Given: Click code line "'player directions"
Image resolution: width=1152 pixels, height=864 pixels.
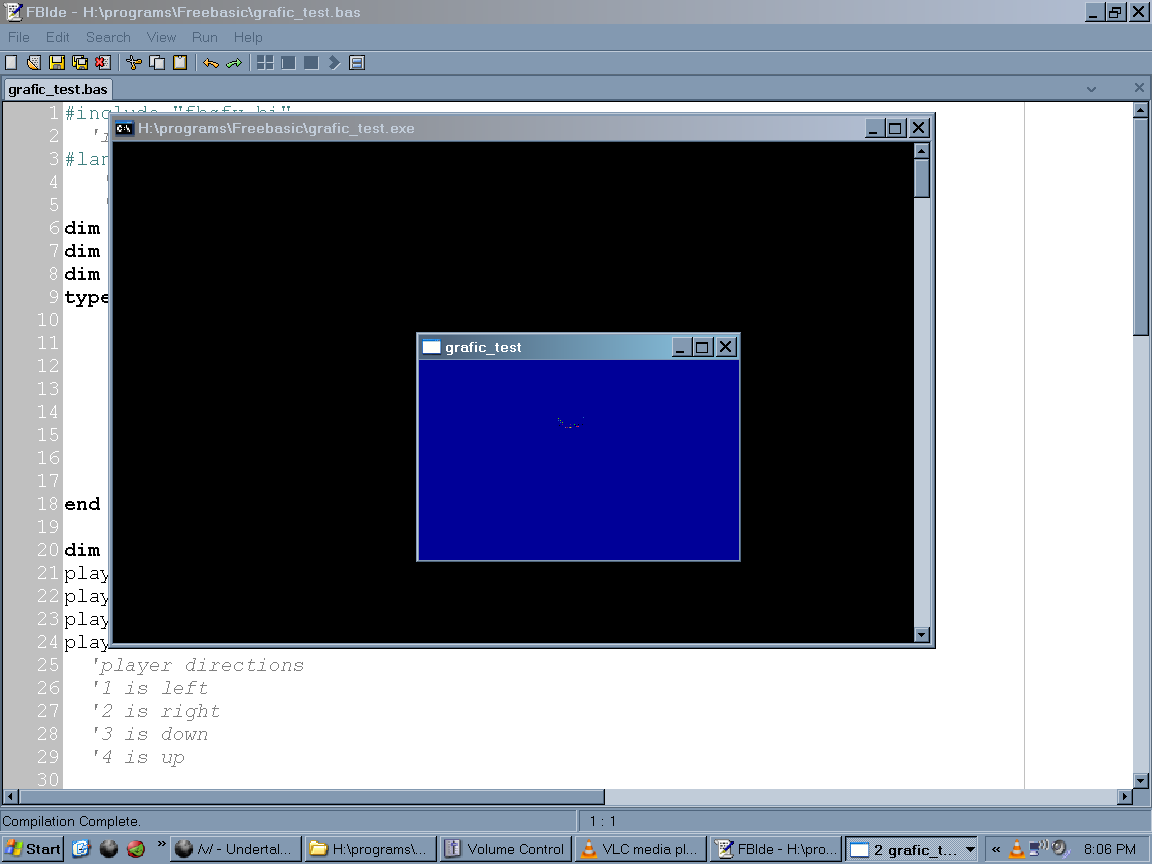Looking at the screenshot, I should 198,666.
